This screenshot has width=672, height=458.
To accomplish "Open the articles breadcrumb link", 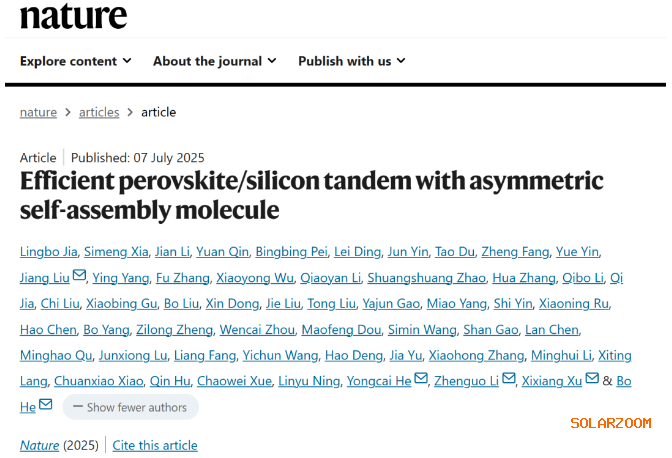I will point(99,112).
